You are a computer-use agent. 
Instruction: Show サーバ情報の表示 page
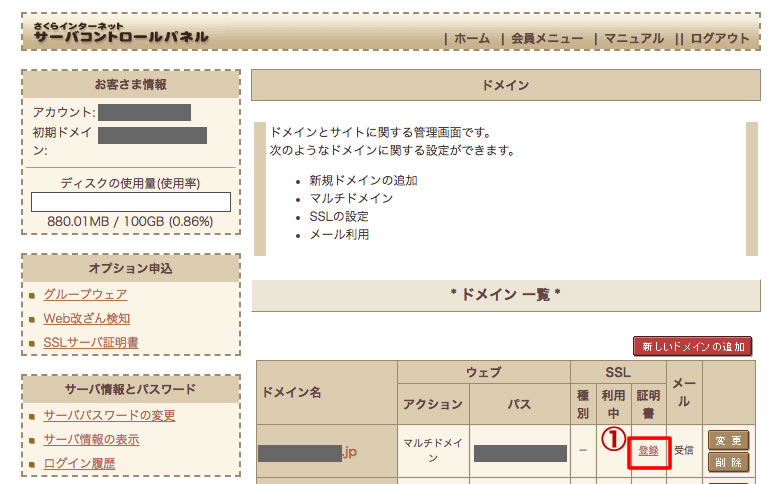pos(91,439)
